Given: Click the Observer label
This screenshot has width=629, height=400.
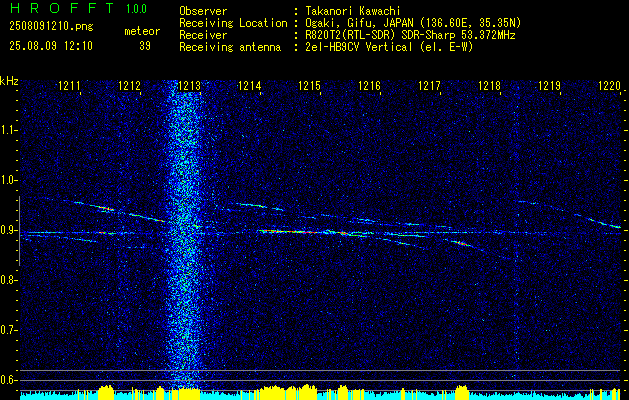Looking at the screenshot, I should coord(203,11).
